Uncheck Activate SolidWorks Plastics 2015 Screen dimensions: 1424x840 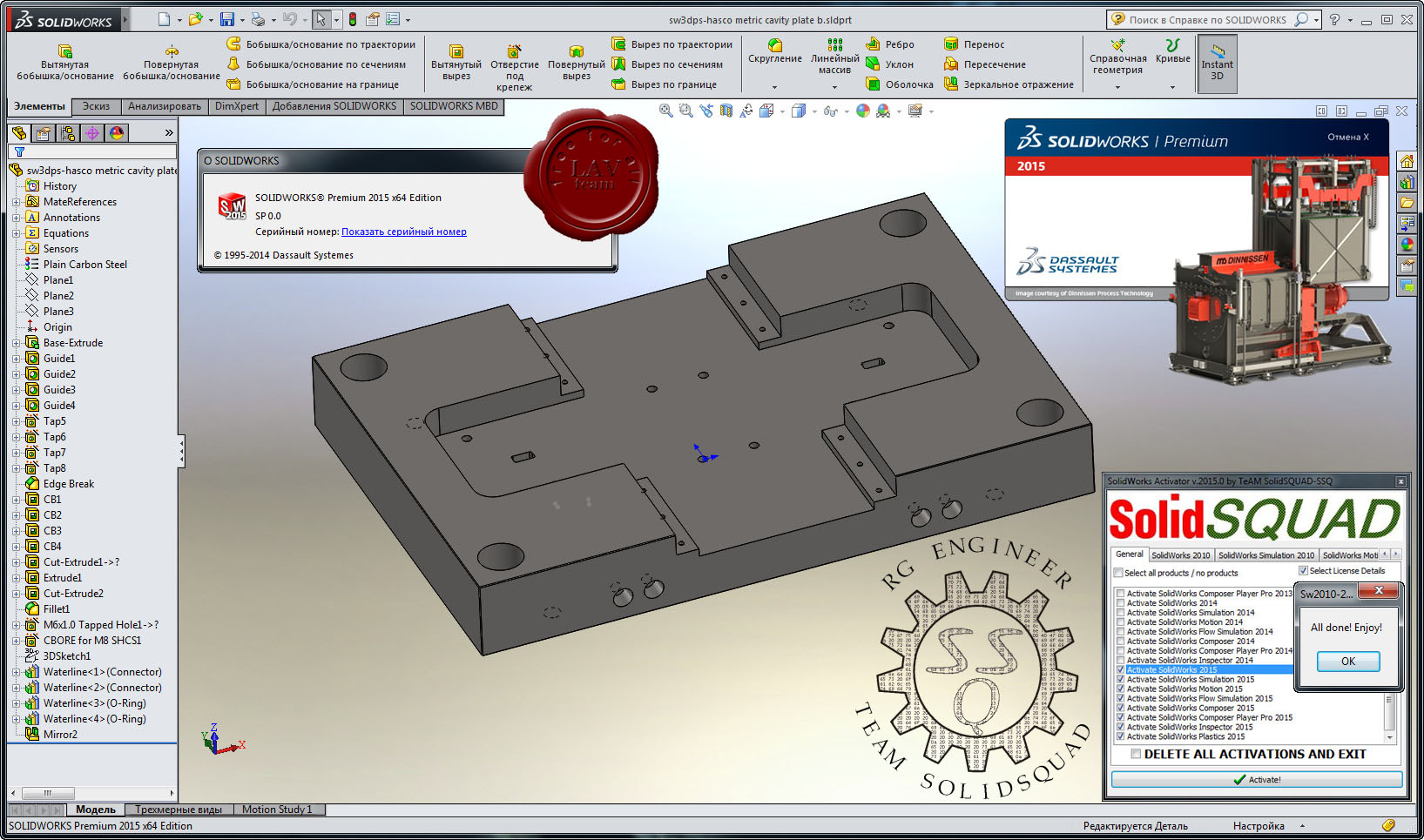point(1121,737)
